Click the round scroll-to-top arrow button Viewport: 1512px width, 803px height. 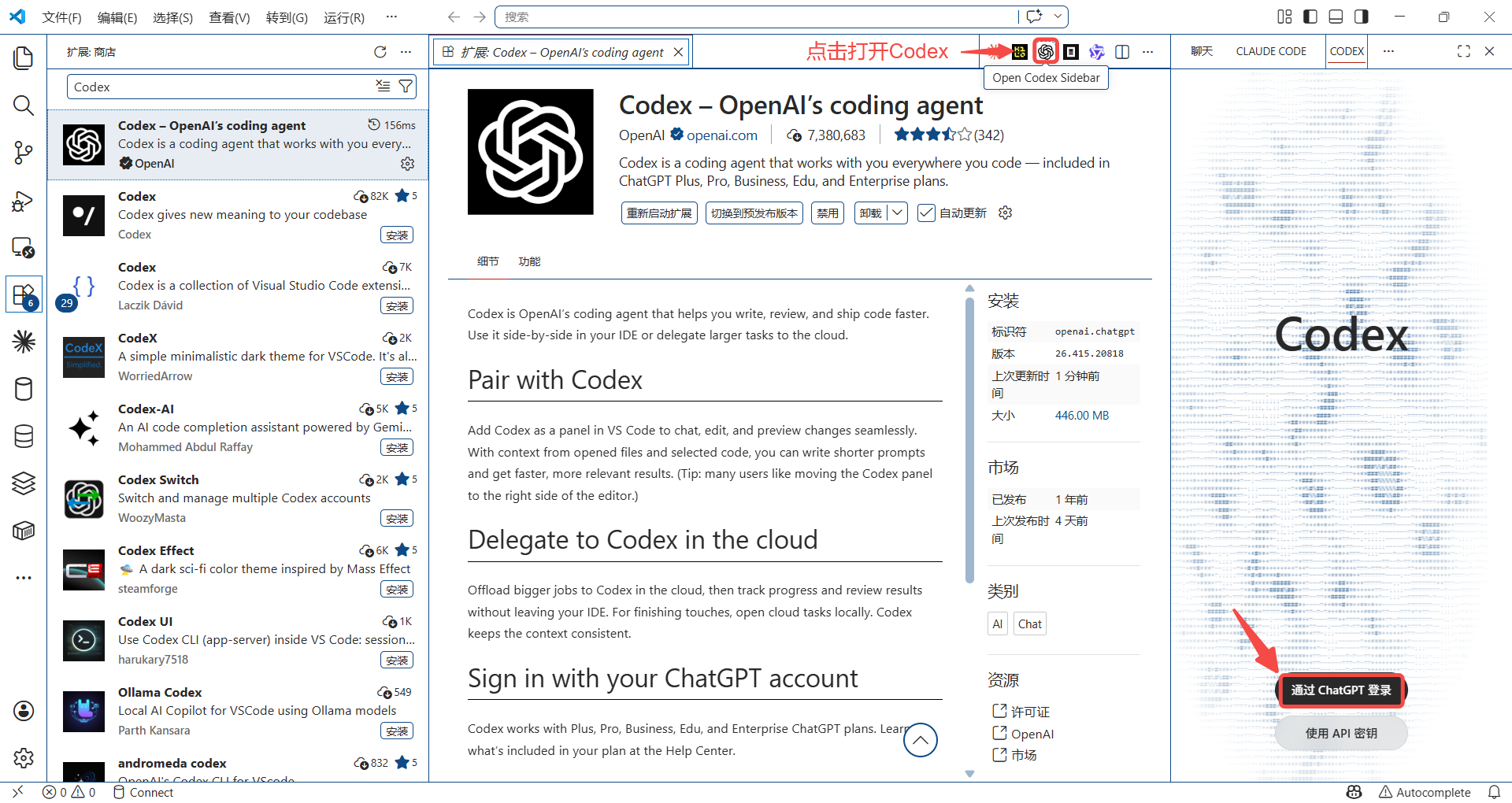pyautogui.click(x=921, y=740)
